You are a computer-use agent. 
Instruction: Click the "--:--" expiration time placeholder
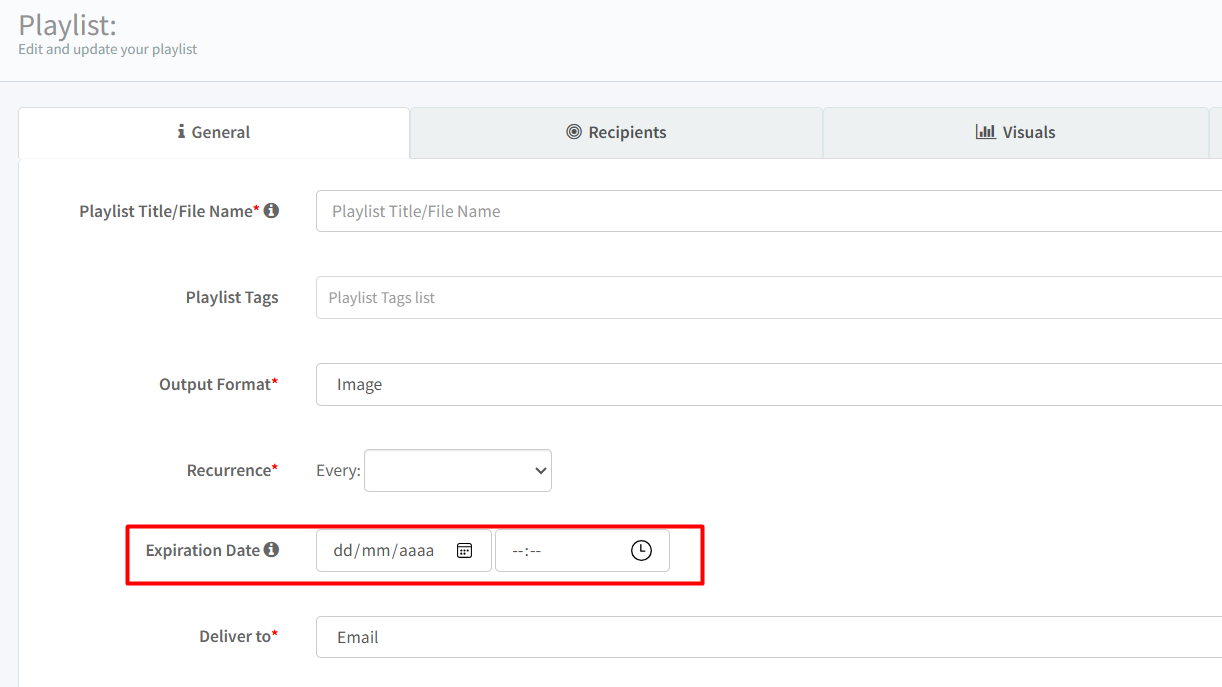[x=526, y=551]
